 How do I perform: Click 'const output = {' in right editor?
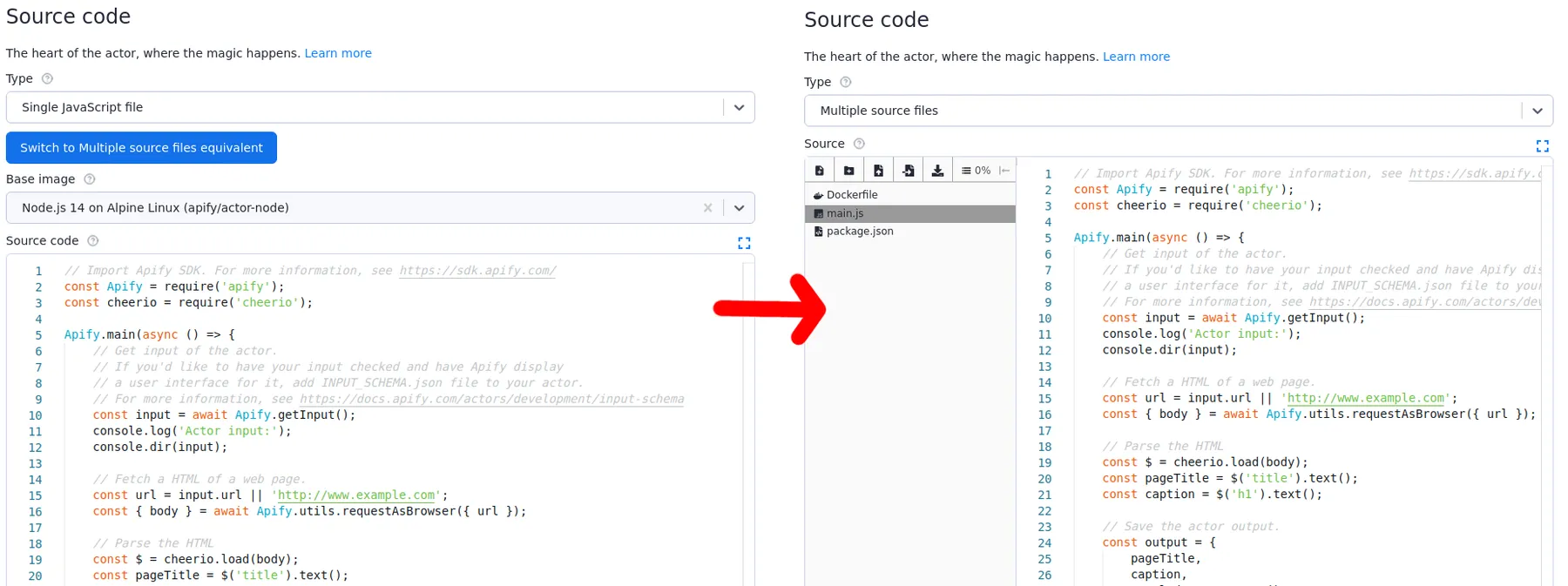(x=1159, y=542)
